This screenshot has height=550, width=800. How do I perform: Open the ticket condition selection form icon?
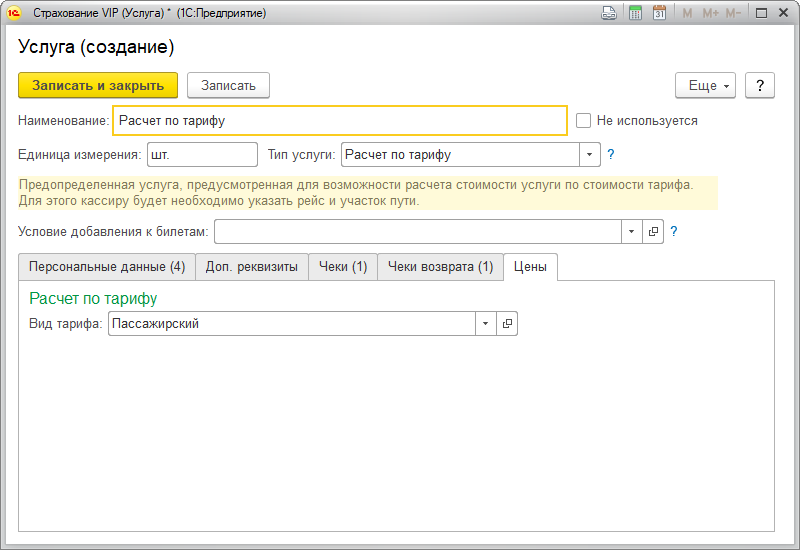point(653,231)
